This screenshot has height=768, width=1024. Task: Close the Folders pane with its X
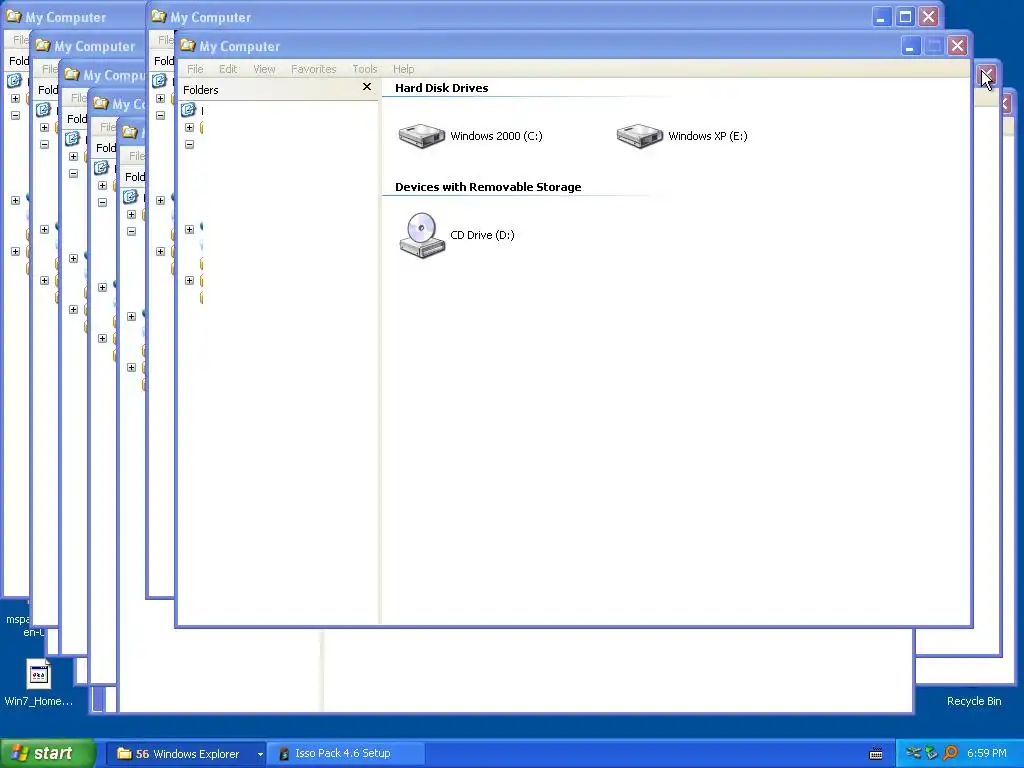click(367, 87)
